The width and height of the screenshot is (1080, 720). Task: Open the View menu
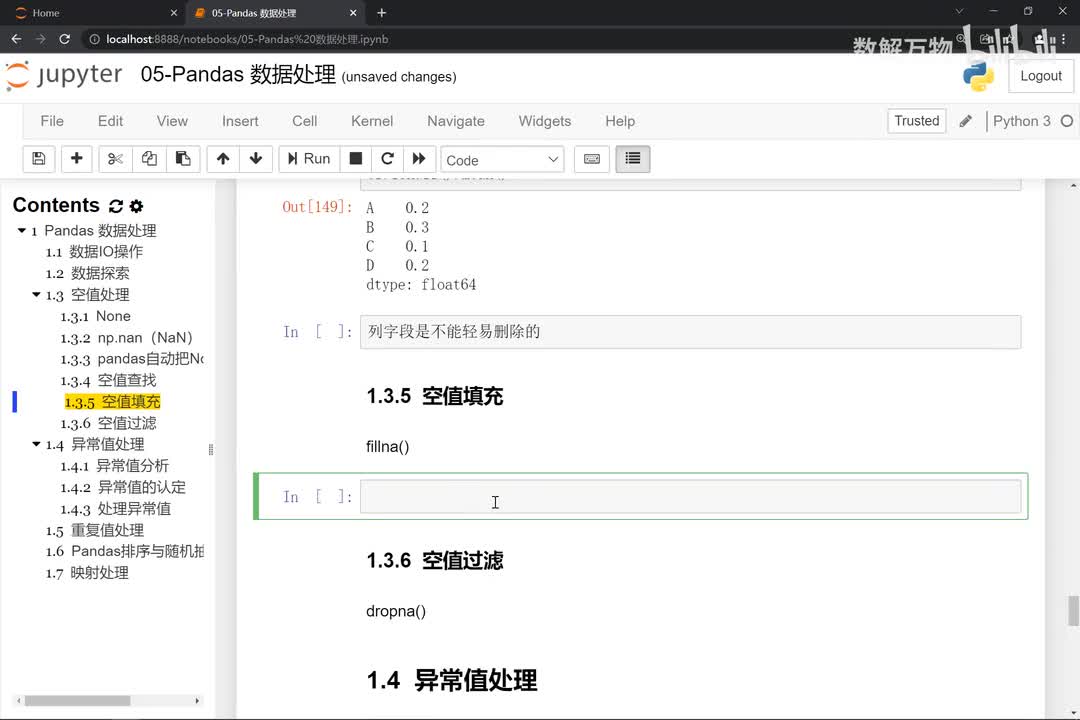click(172, 121)
